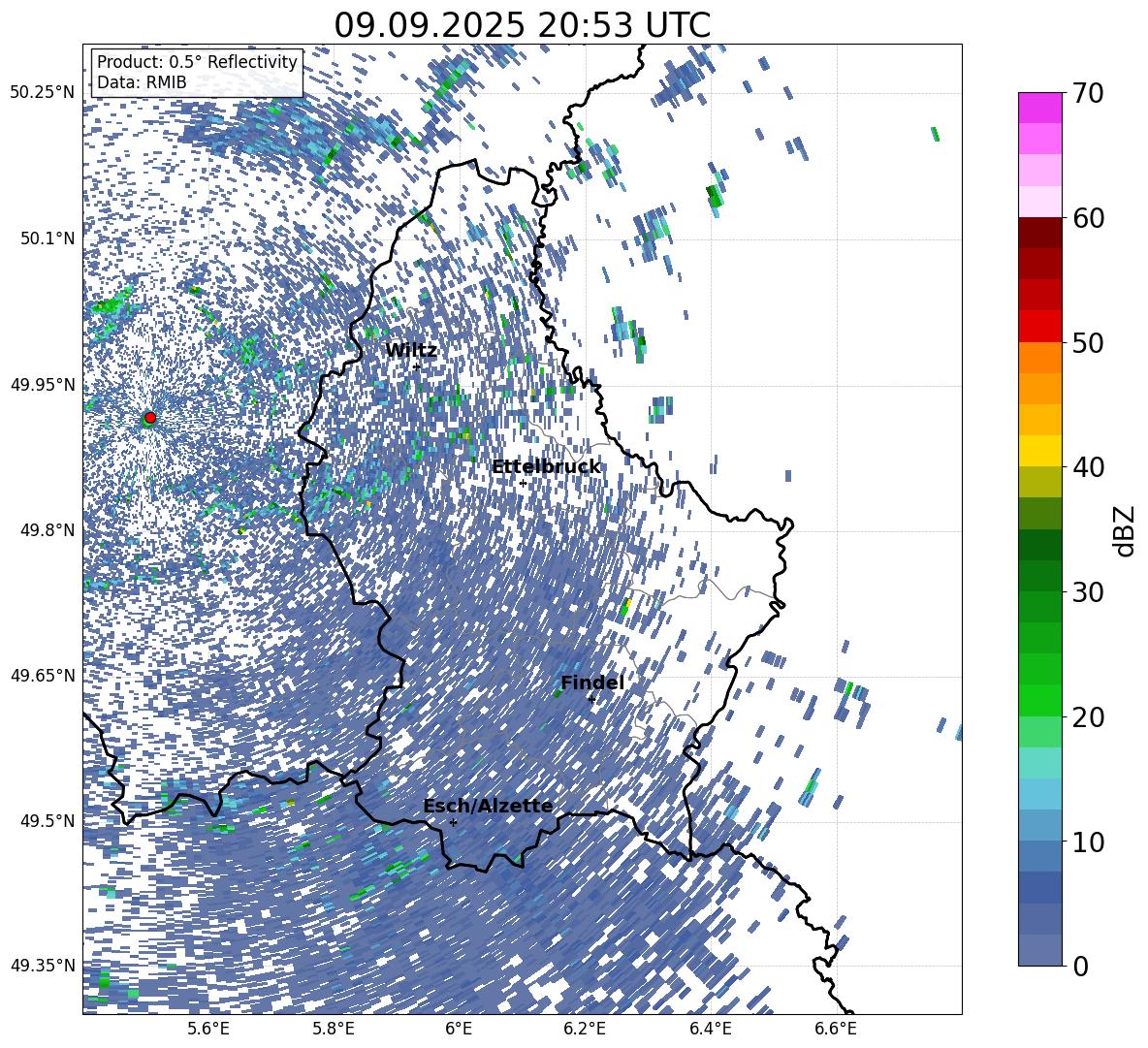Click the 49.95°N latitude label

point(43,384)
